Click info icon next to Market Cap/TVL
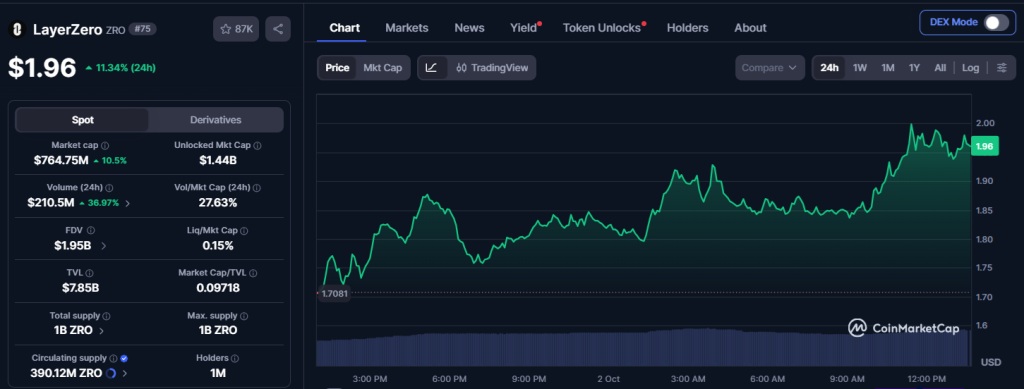The width and height of the screenshot is (1024, 389). pos(253,273)
